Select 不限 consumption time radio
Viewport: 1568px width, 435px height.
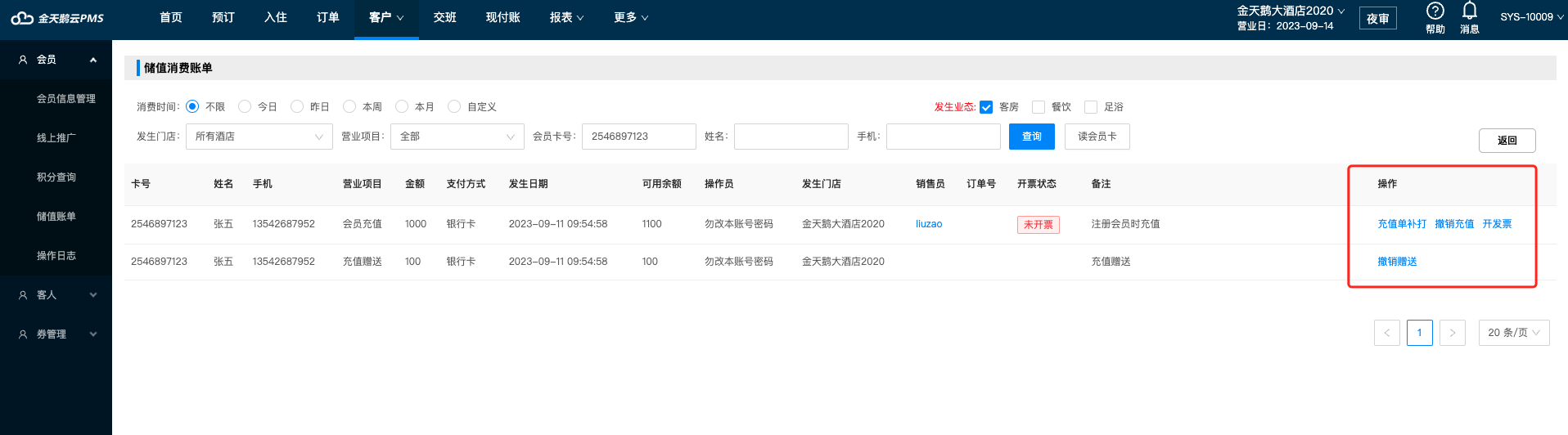coord(192,106)
